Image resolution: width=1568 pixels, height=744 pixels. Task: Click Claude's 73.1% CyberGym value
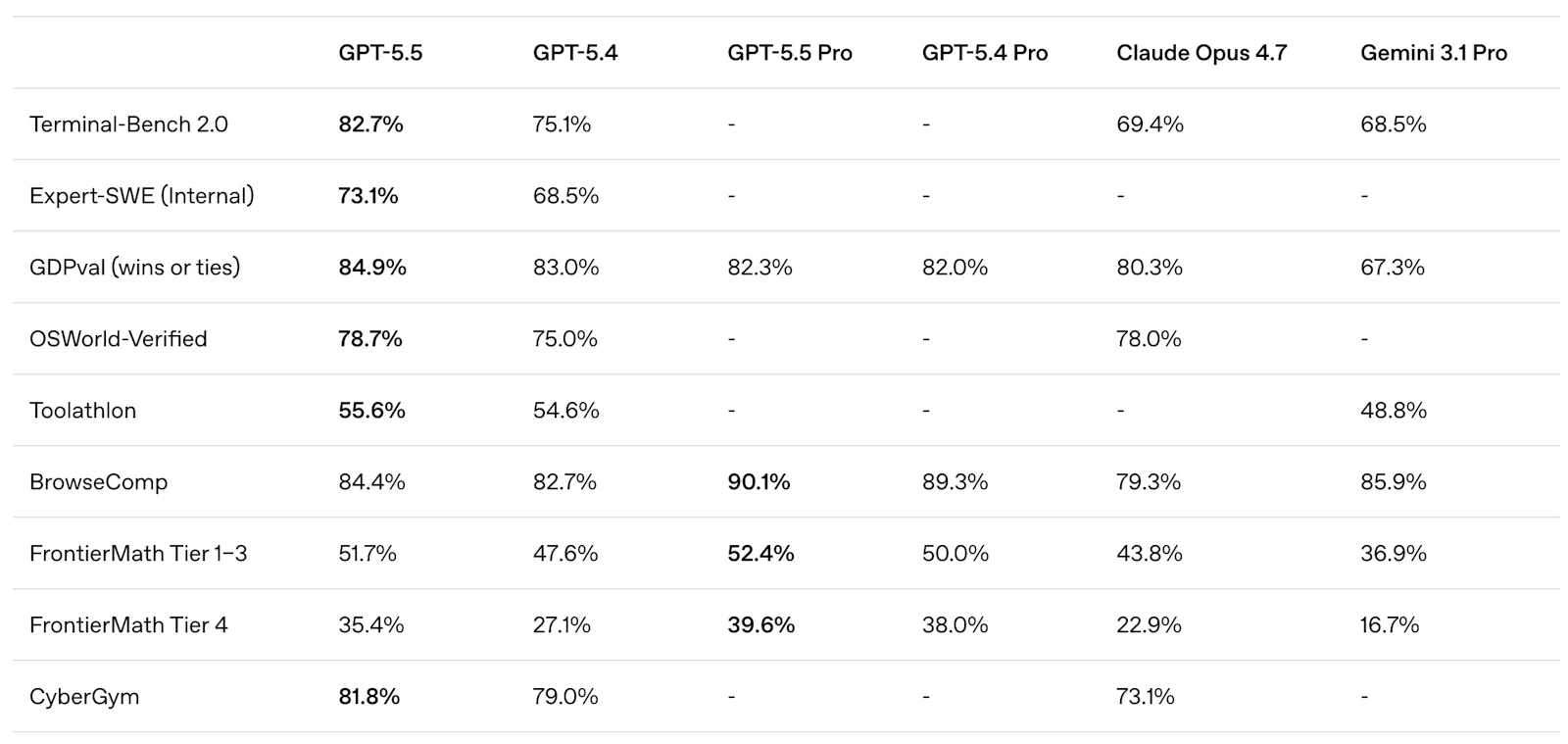(1146, 697)
